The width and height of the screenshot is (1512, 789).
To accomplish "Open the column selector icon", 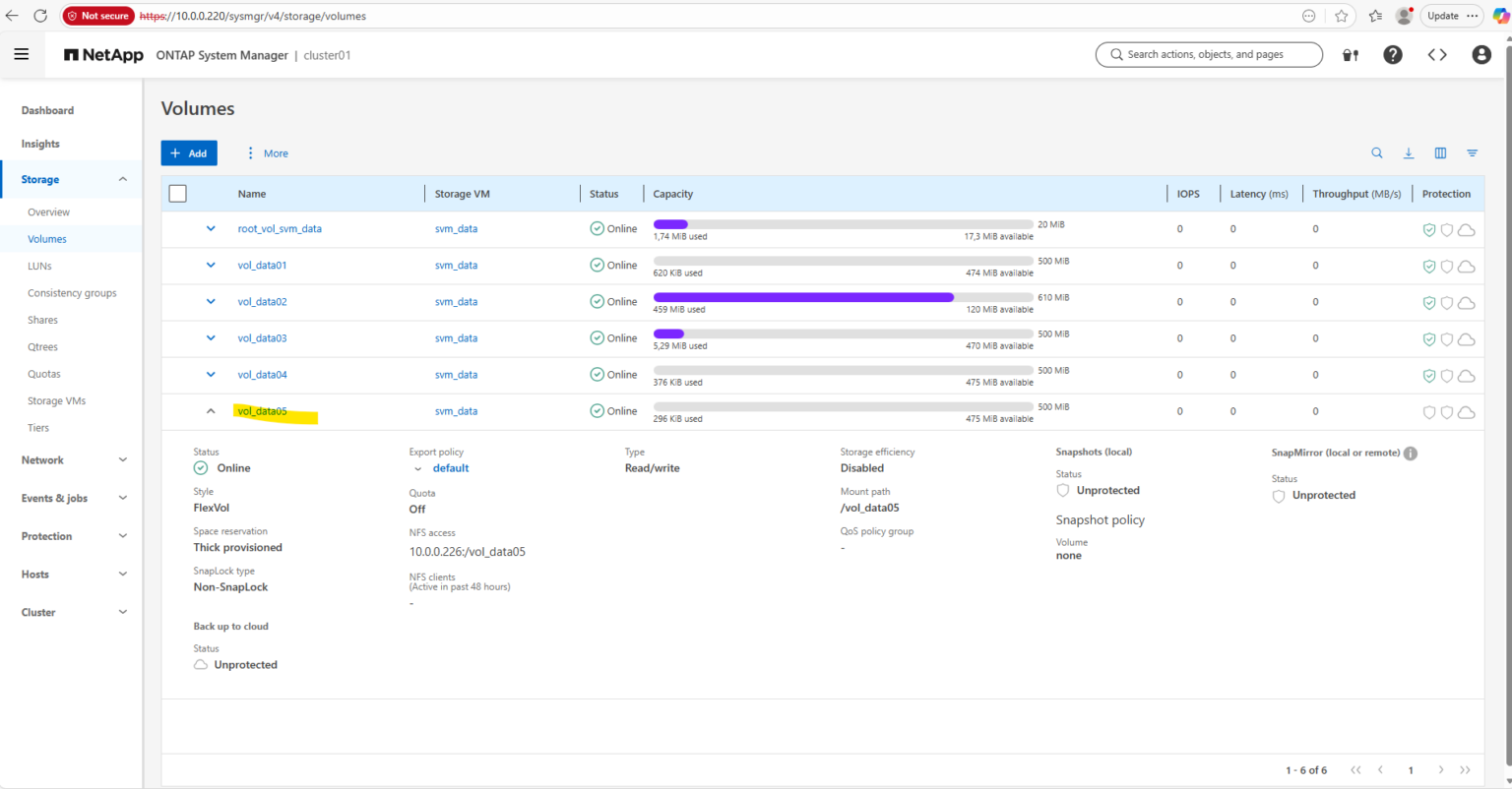I will [x=1440, y=153].
